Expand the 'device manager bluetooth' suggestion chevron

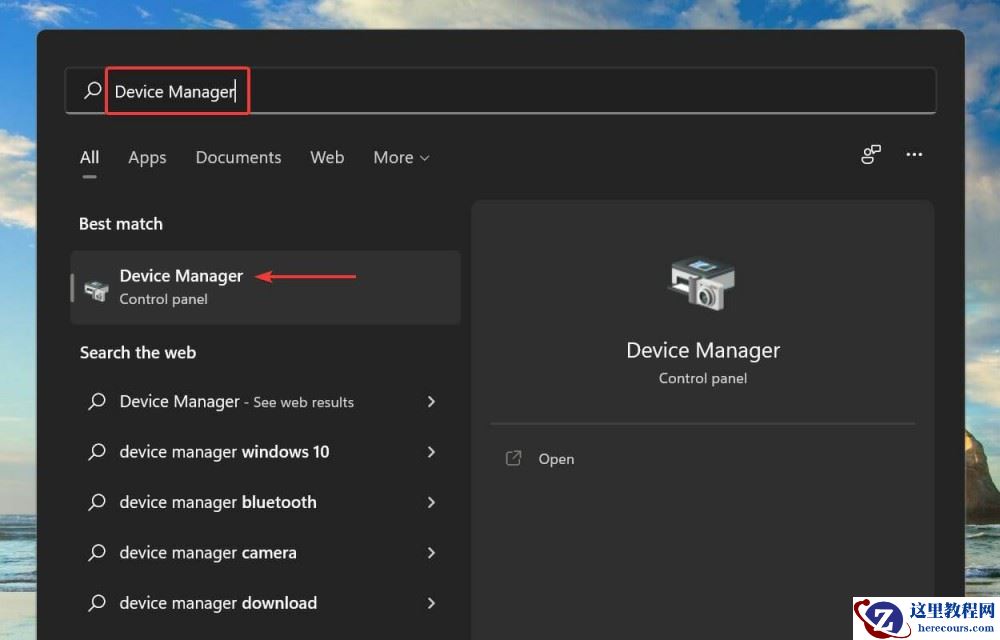click(x=431, y=502)
